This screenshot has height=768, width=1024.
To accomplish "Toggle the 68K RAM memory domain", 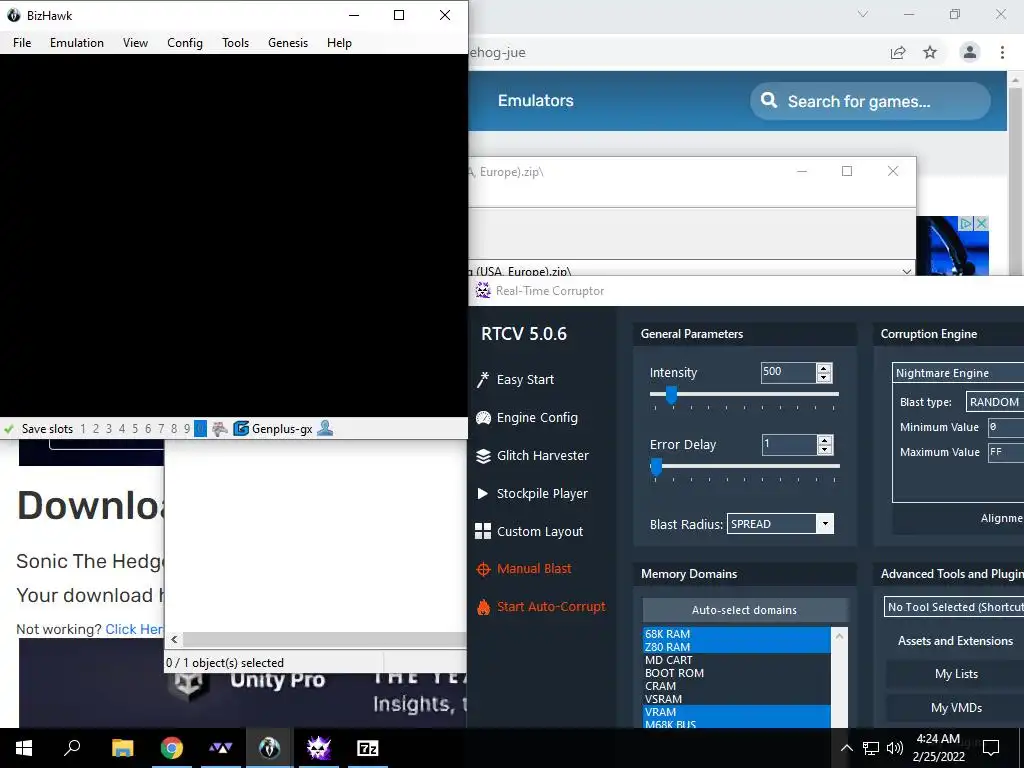I will coord(736,634).
